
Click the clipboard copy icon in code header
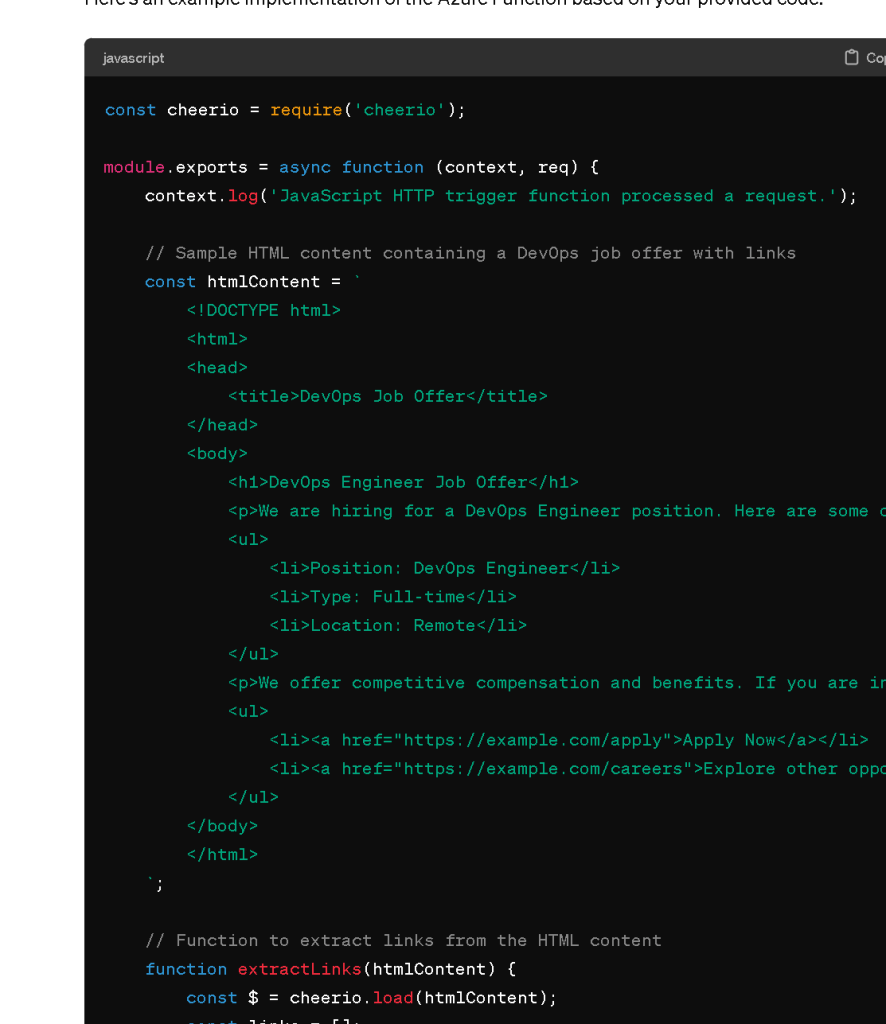click(851, 57)
